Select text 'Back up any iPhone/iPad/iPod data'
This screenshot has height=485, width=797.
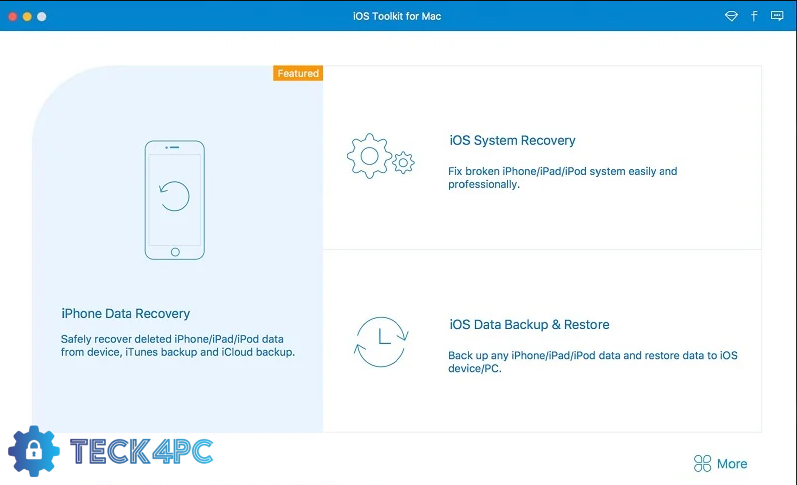[x=534, y=355]
